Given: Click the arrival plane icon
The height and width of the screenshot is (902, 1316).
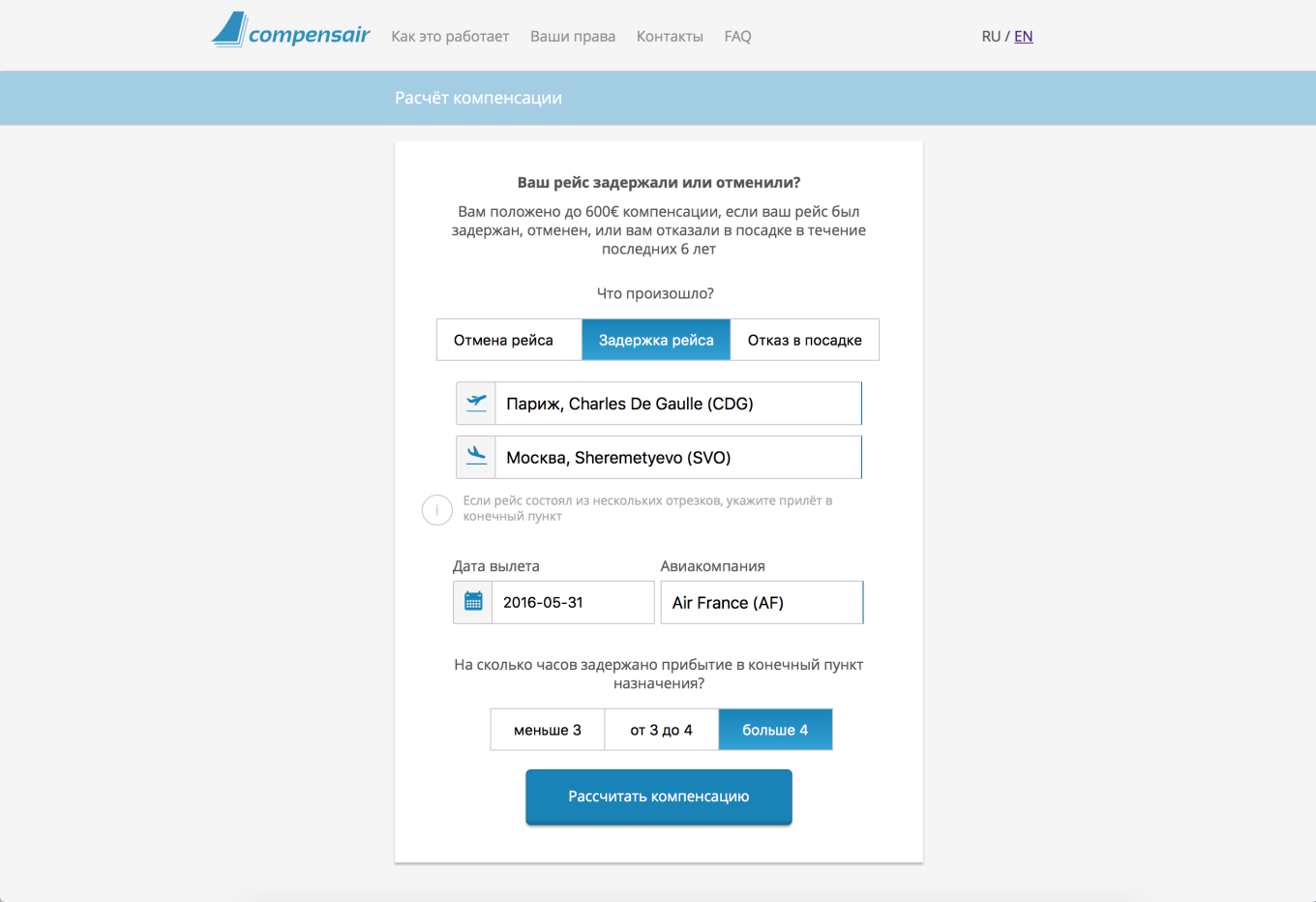Looking at the screenshot, I should pyautogui.click(x=476, y=457).
